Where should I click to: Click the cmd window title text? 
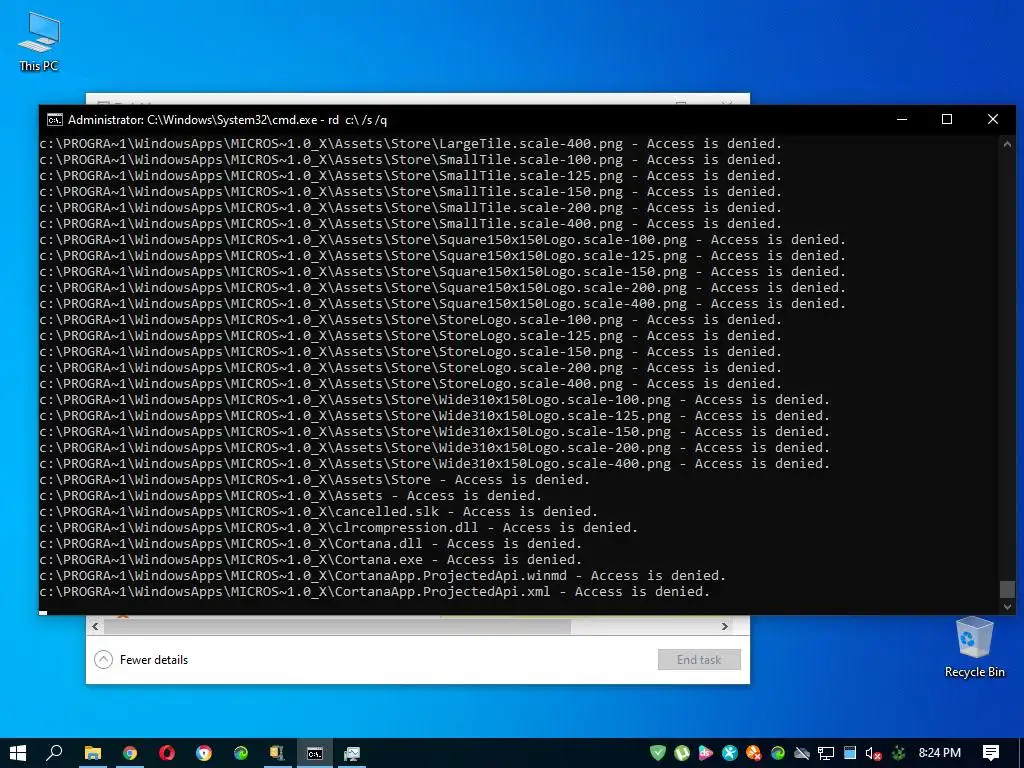pos(227,120)
